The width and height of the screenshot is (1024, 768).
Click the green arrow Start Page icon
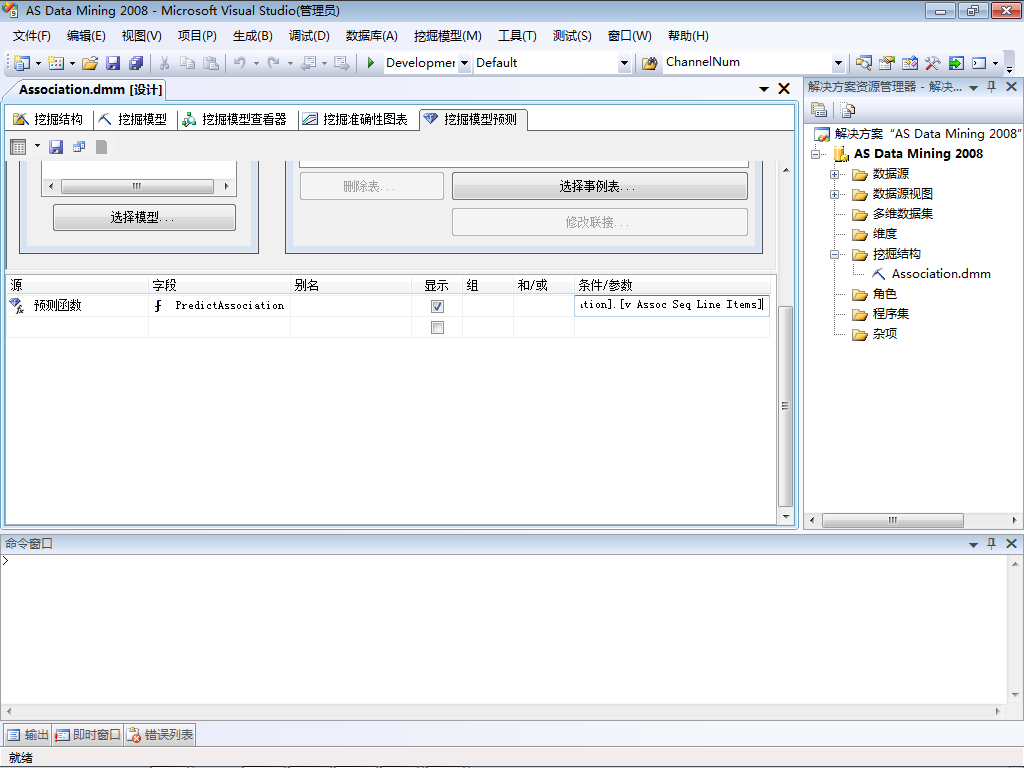[956, 63]
